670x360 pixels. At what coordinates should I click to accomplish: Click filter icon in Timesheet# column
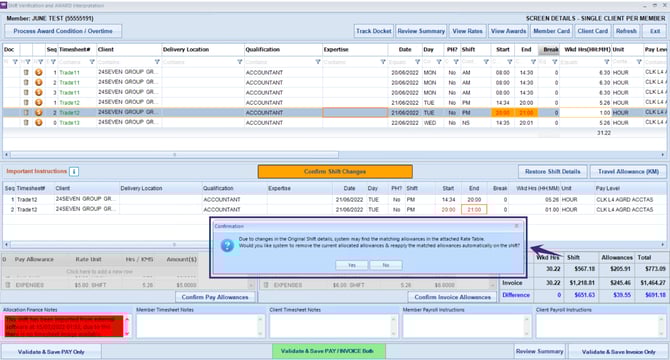click(x=92, y=62)
